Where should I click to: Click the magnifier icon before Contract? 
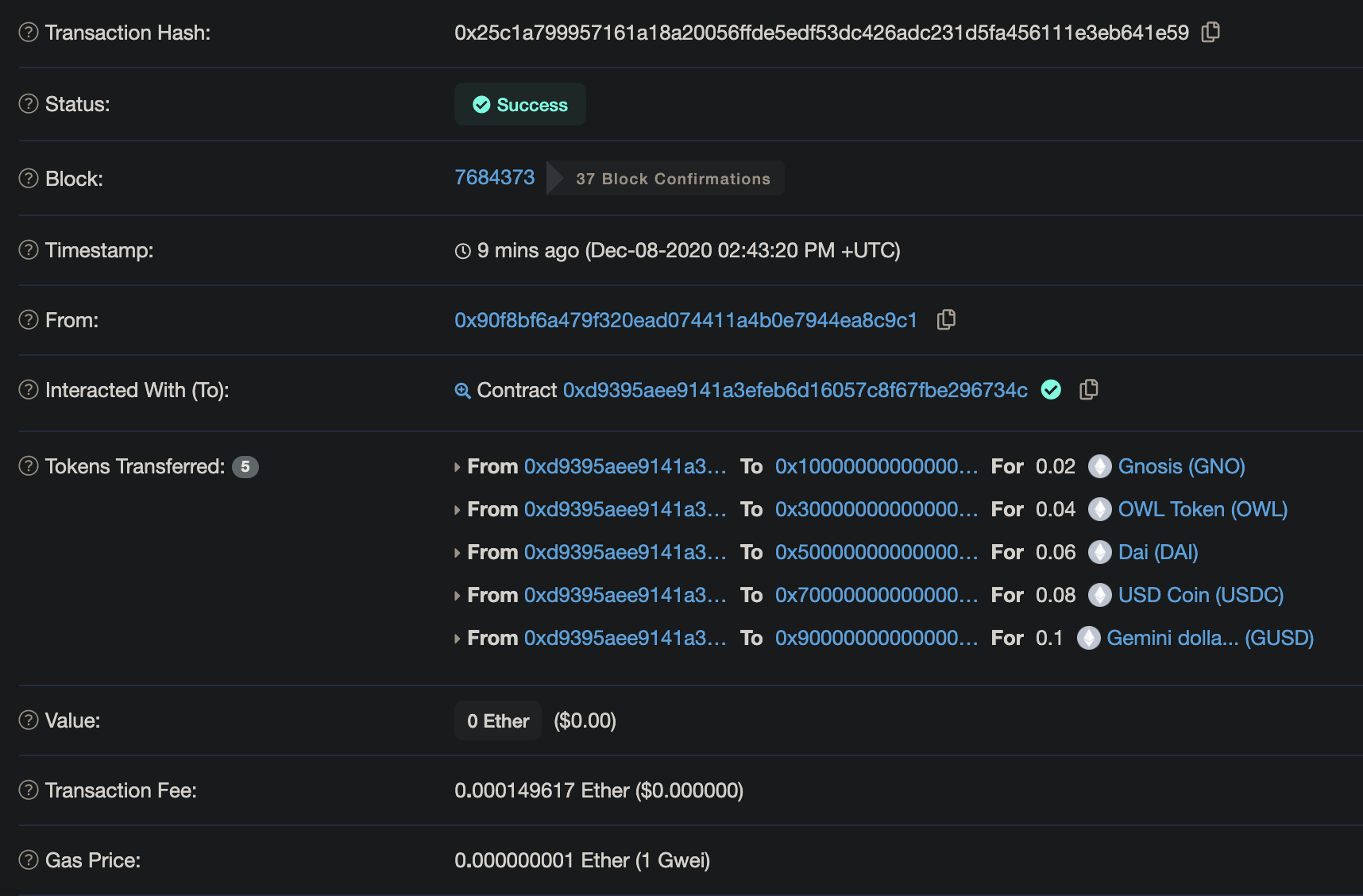coord(462,390)
